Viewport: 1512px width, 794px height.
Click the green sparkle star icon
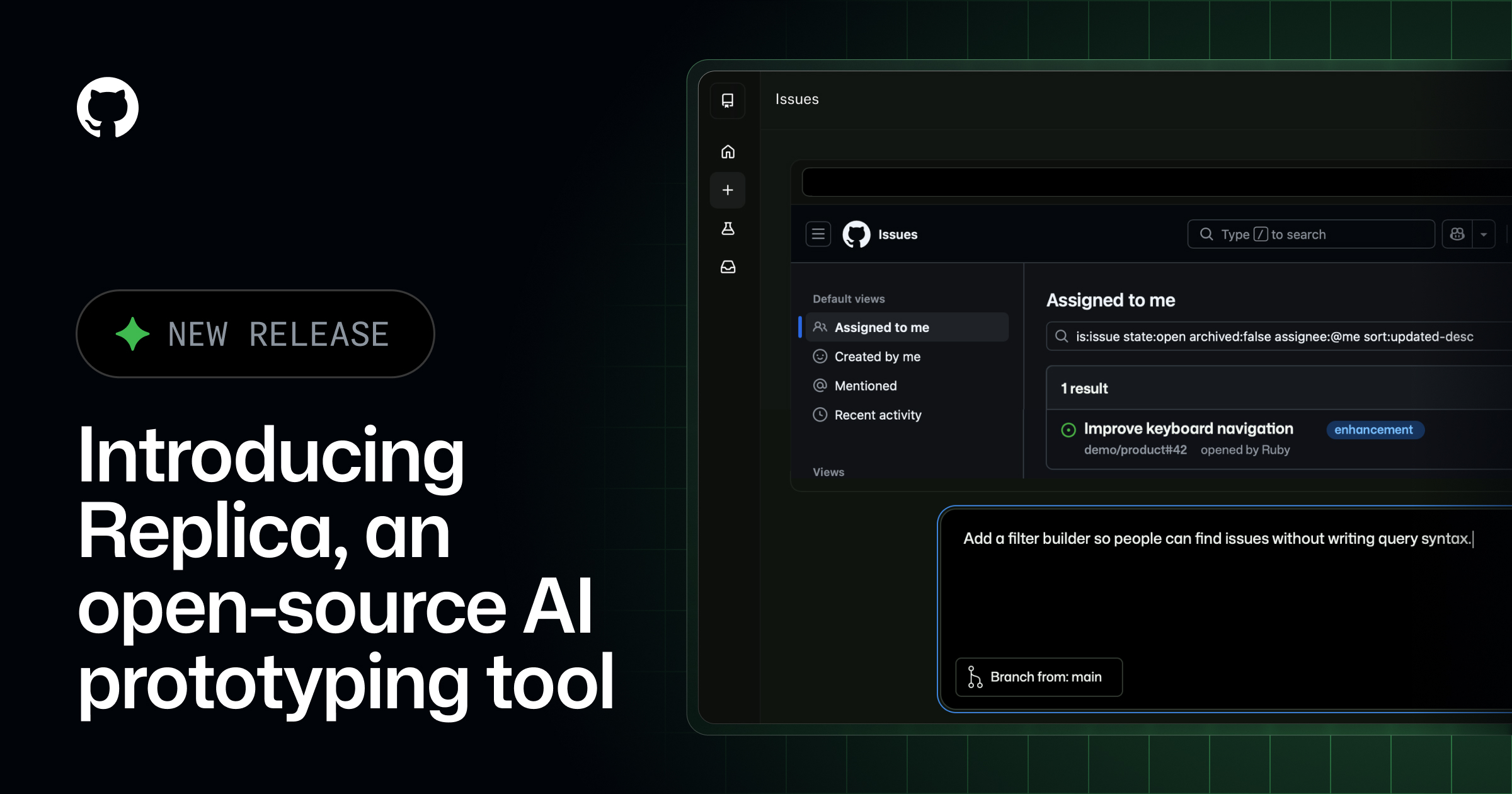133,334
